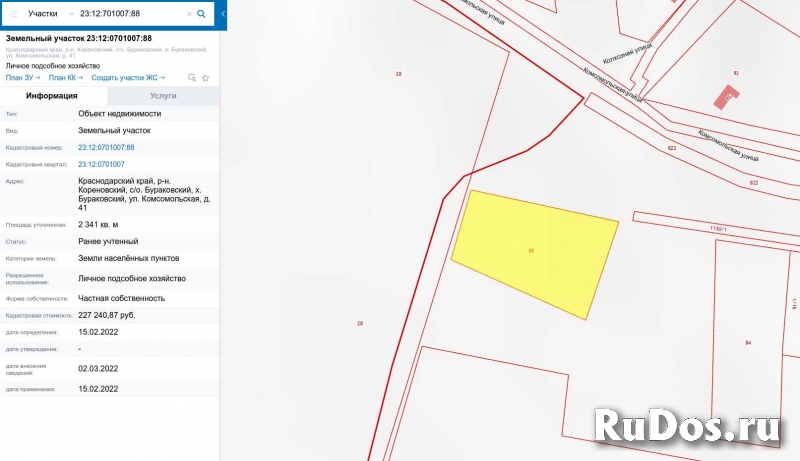Image resolution: width=800 pixels, height=461 pixels.
Task: Select the Информация tab
Action: point(52,96)
